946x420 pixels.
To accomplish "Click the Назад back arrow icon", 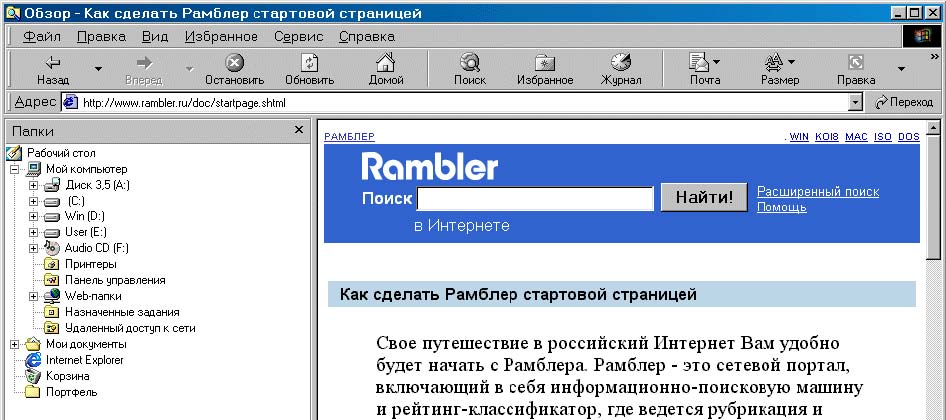I will click(x=53, y=62).
